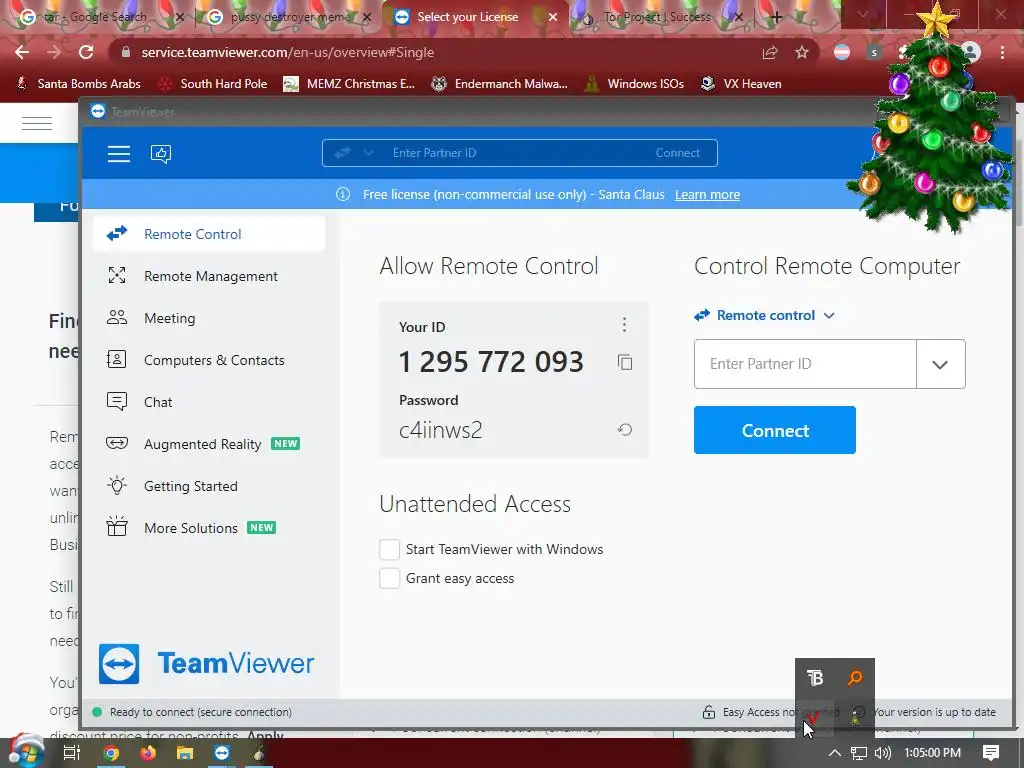The height and width of the screenshot is (768, 1024).
Task: Open the Endermanch Malware bookmark
Action: pos(500,84)
